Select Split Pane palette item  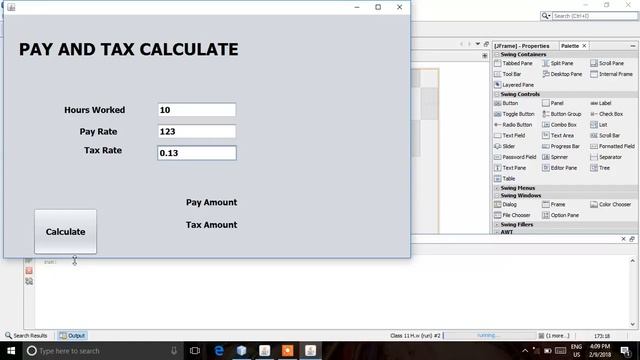click(x=558, y=63)
